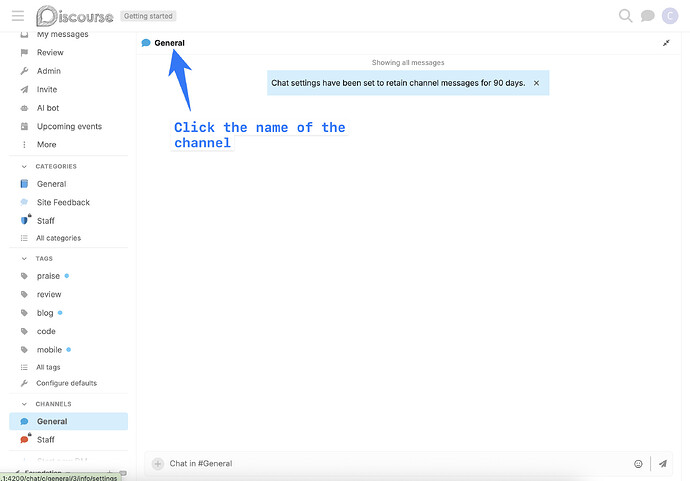Click the General channel title
The height and width of the screenshot is (481, 690).
[169, 43]
